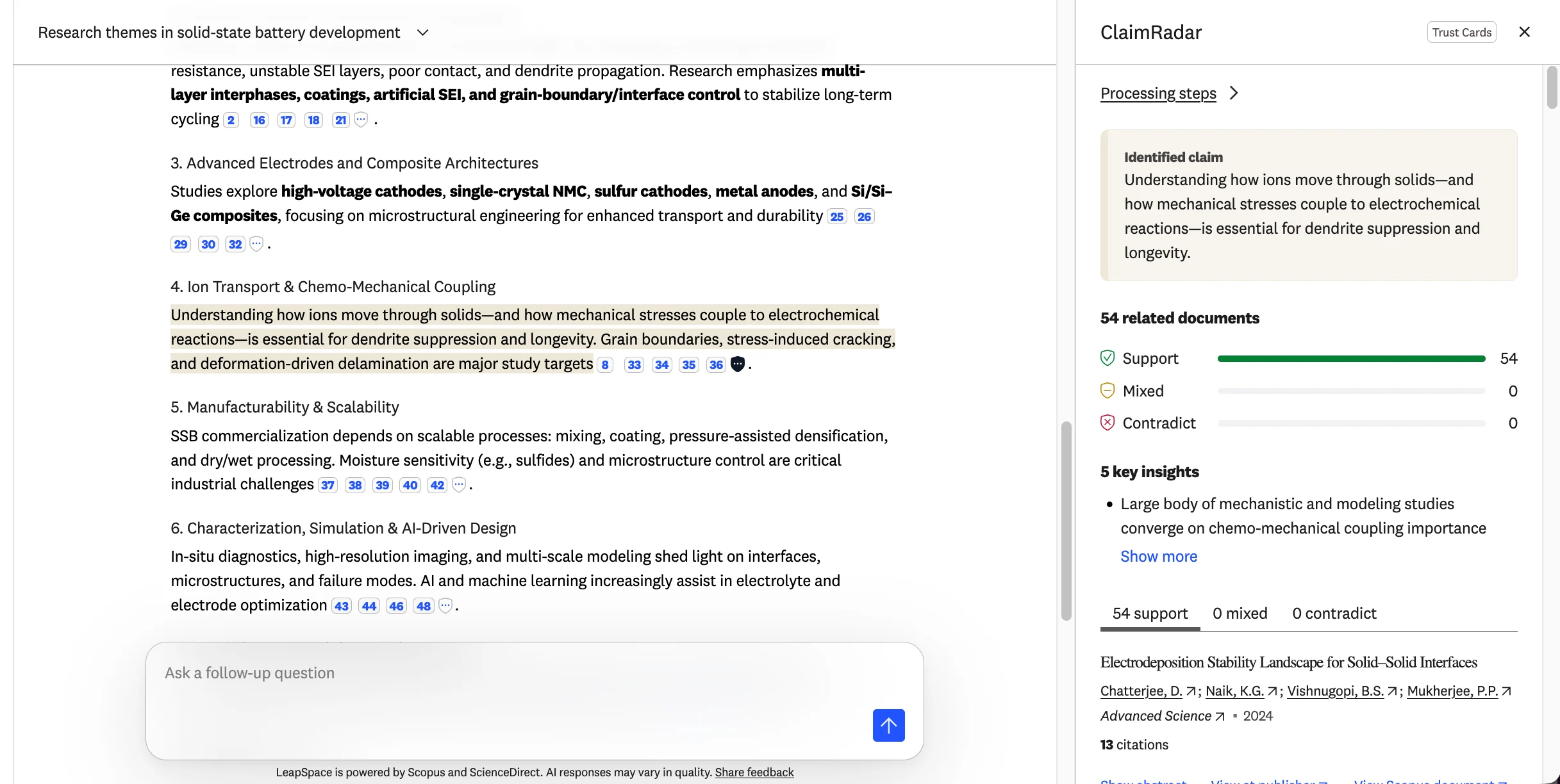The image size is (1560, 784).
Task: Click the ellipsis citation badge after citation 21
Action: (361, 120)
